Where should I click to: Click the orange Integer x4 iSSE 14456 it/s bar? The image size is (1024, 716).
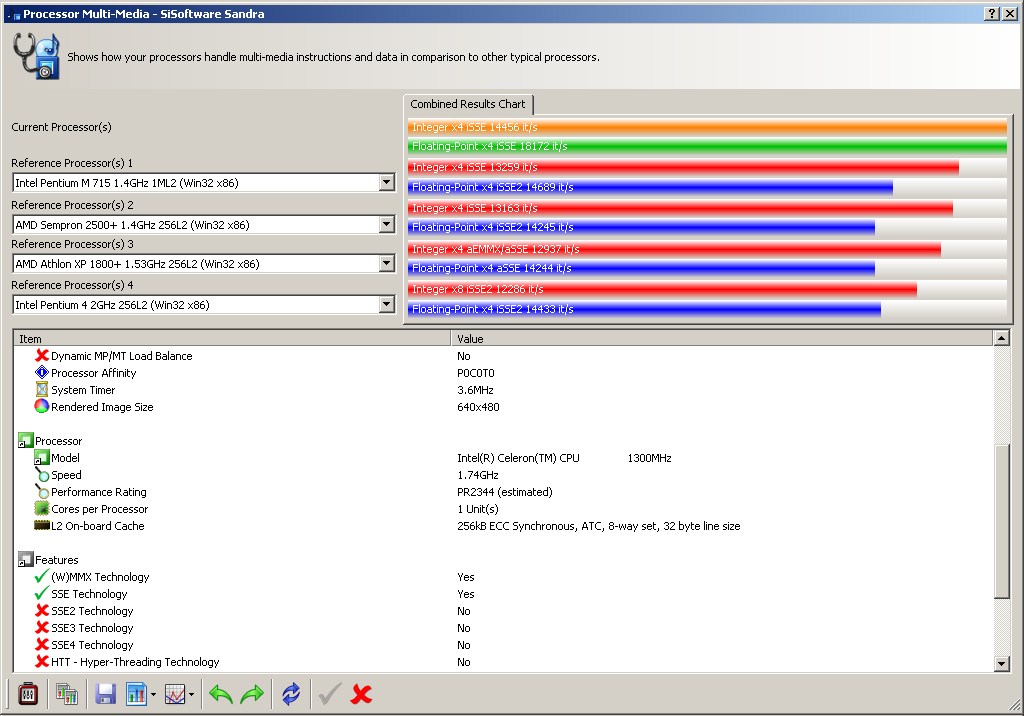click(707, 127)
